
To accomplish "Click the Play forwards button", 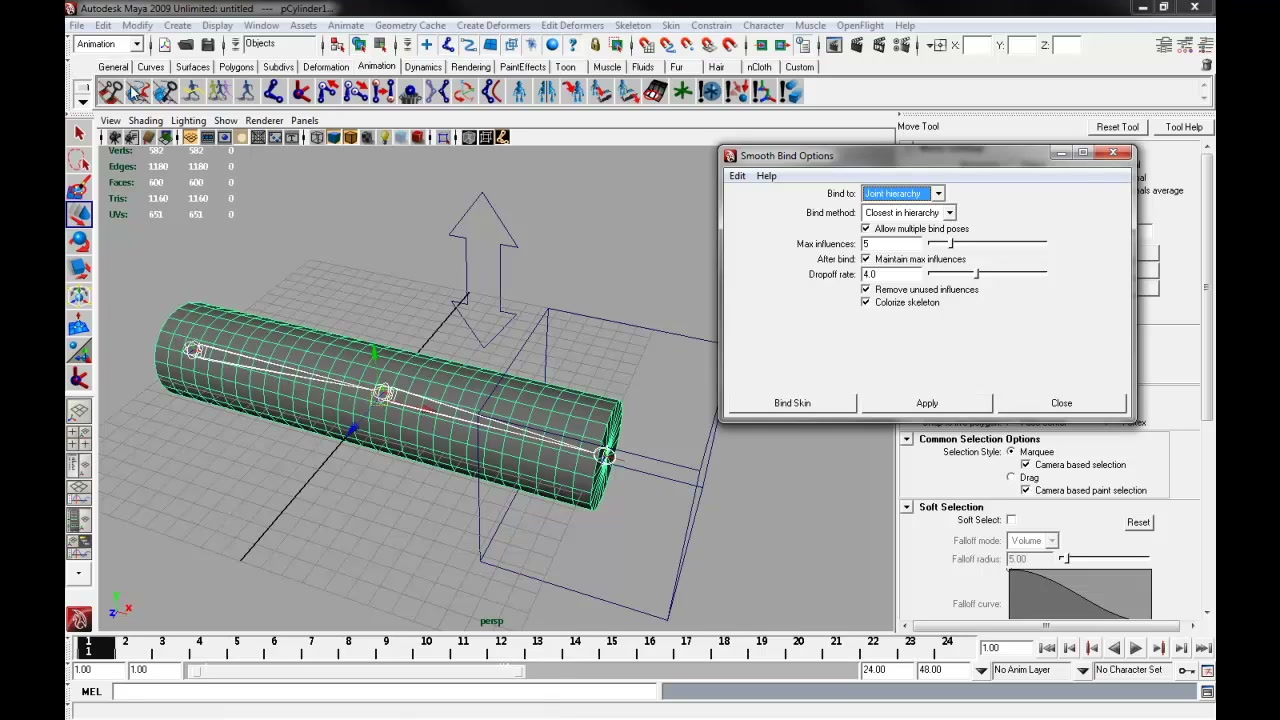I will [x=1136, y=648].
